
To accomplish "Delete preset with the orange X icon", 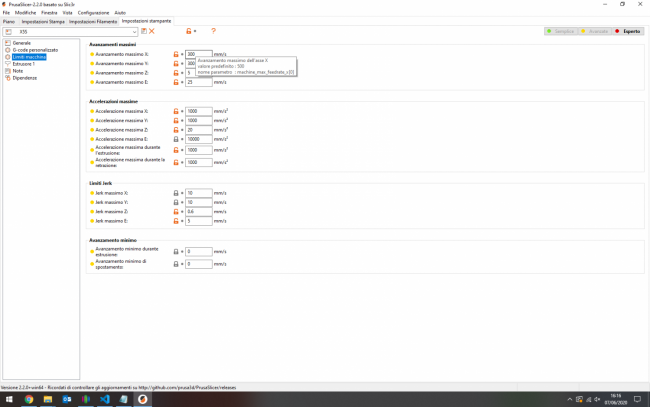I will (x=152, y=31).
